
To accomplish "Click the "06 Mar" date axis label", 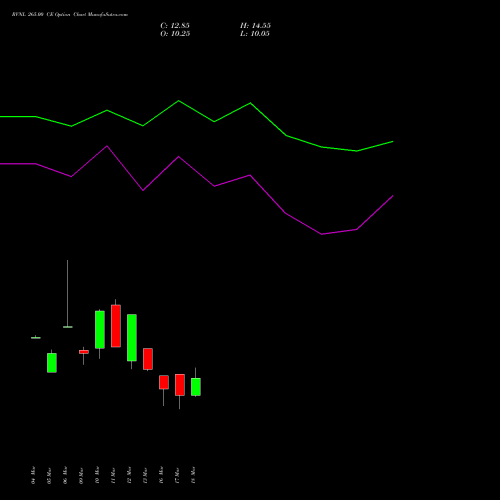I will [65, 475].
